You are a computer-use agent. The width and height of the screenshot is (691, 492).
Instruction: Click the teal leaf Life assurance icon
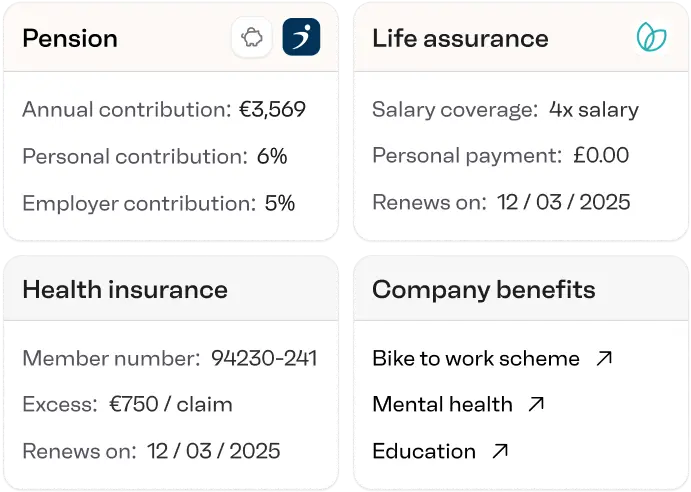pyautogui.click(x=652, y=38)
